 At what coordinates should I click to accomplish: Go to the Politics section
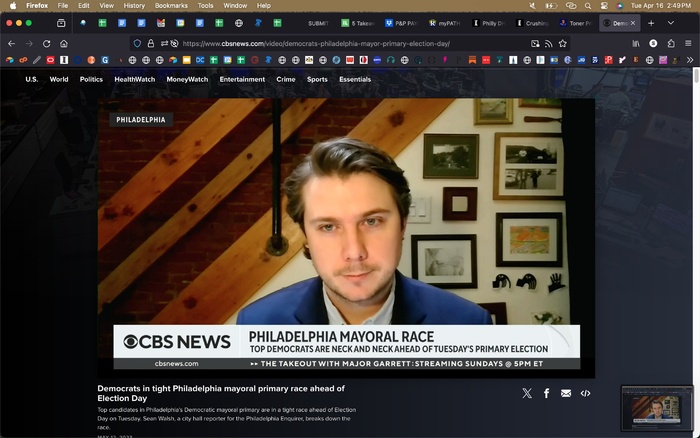[91, 79]
